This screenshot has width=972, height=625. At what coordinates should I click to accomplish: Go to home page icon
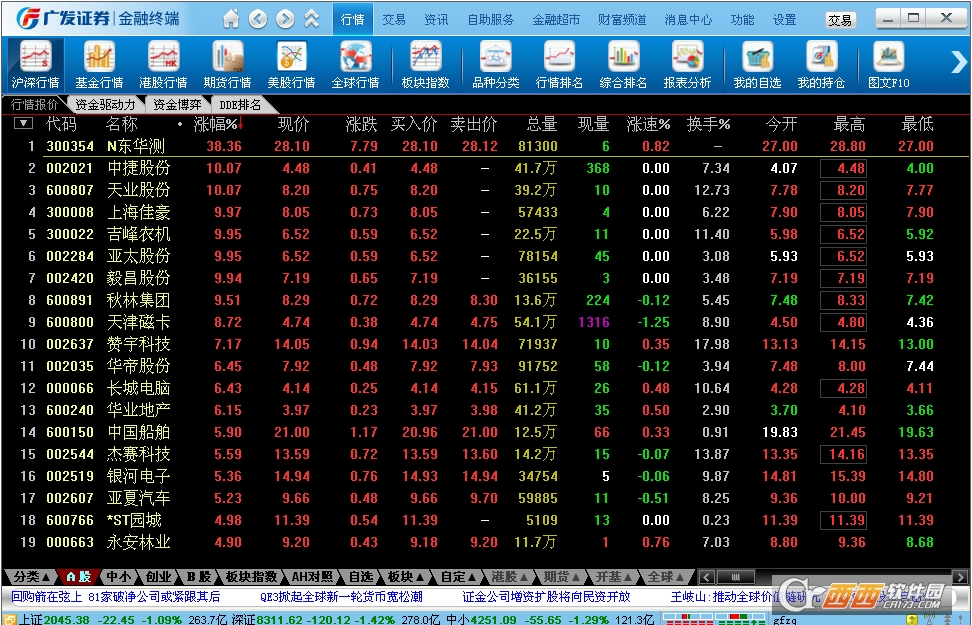231,19
